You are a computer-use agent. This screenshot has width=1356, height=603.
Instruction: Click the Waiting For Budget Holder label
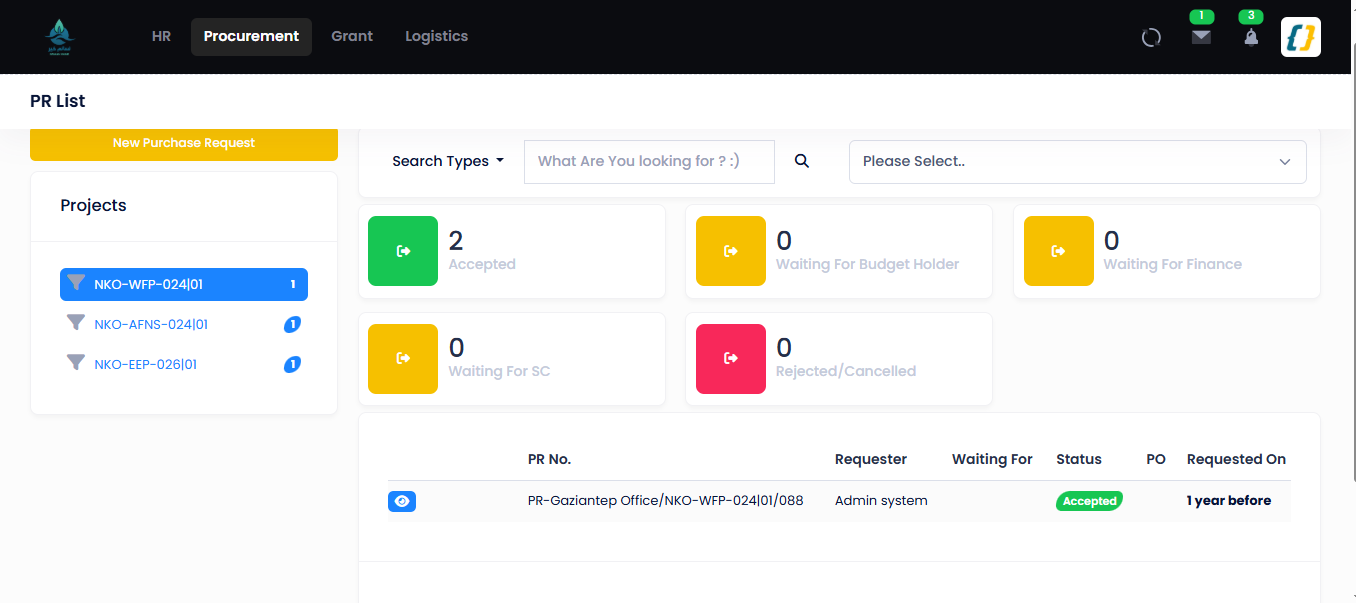(x=867, y=264)
